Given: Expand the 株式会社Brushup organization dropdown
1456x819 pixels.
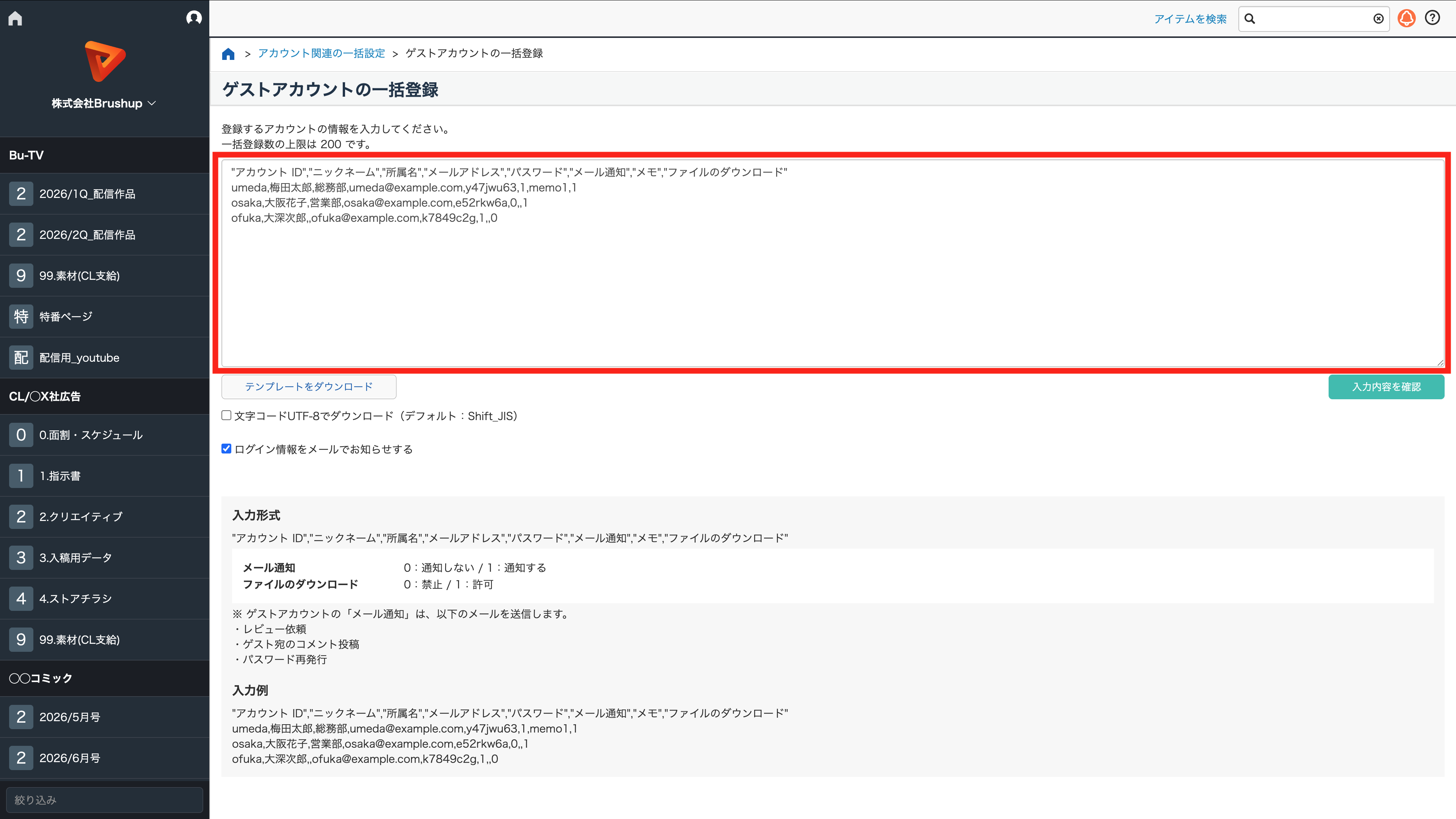Looking at the screenshot, I should (104, 104).
